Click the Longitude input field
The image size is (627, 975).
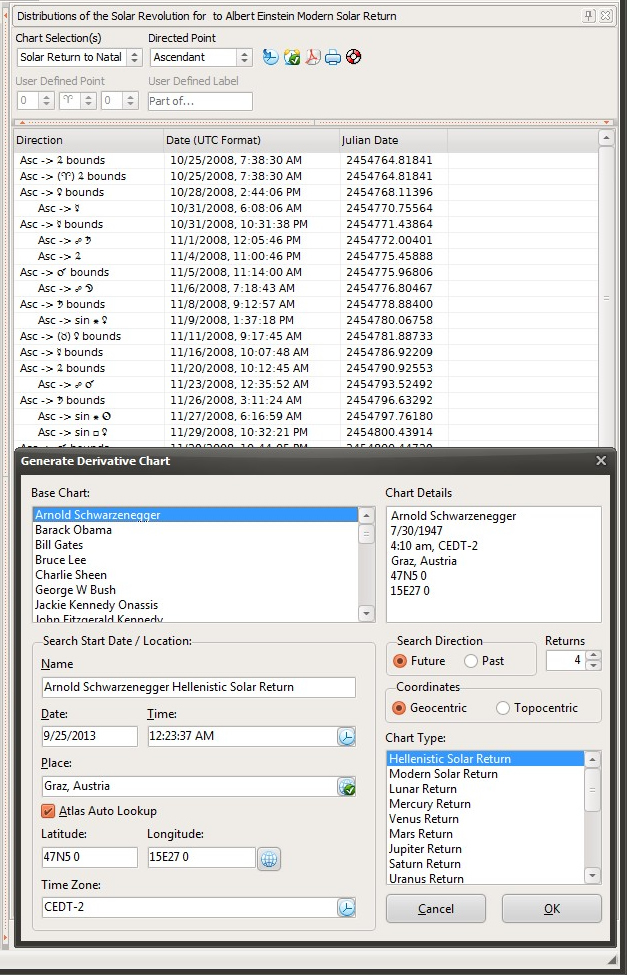[x=202, y=857]
